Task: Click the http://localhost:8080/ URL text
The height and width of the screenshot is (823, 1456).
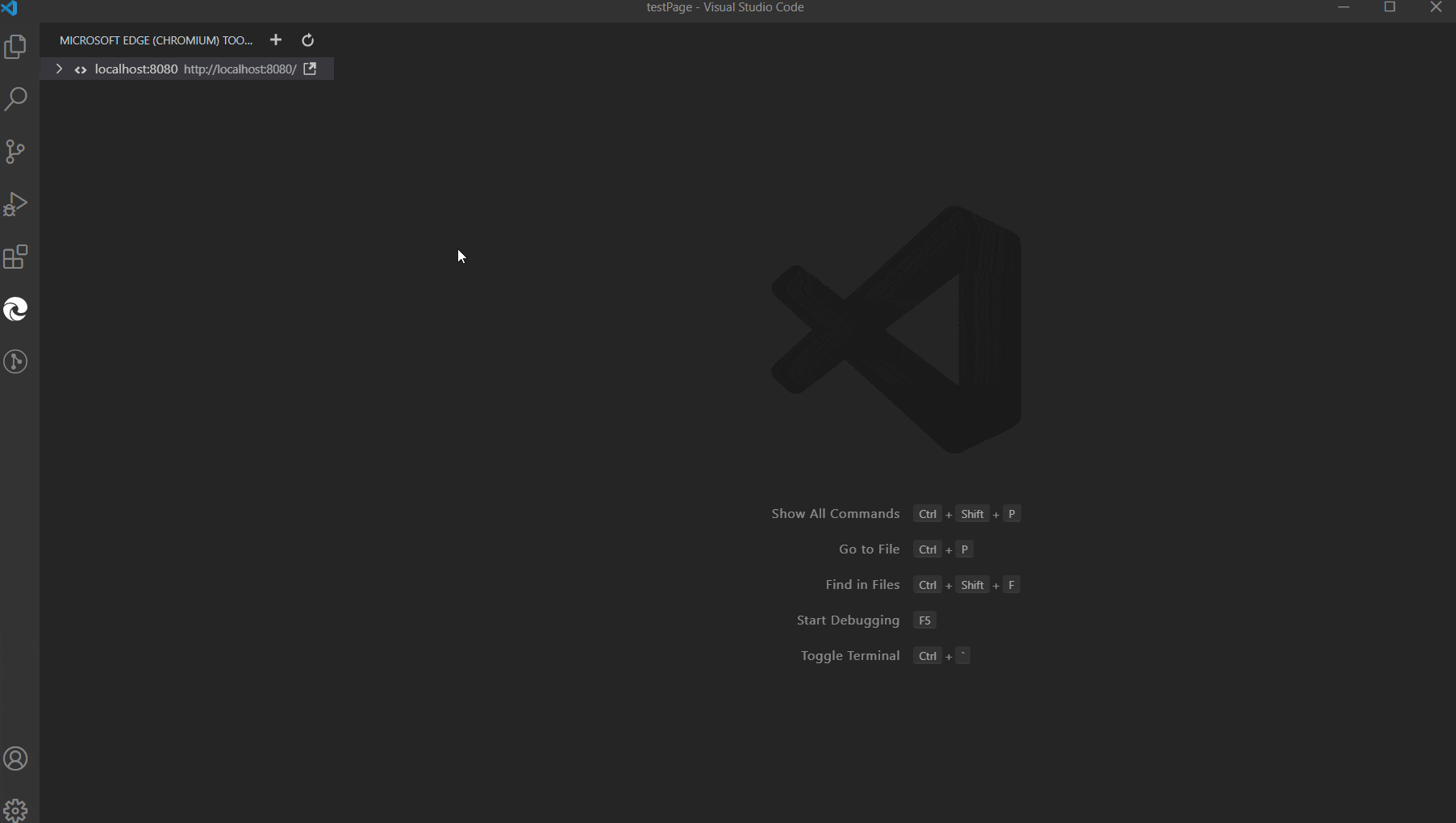Action: pyautogui.click(x=240, y=69)
